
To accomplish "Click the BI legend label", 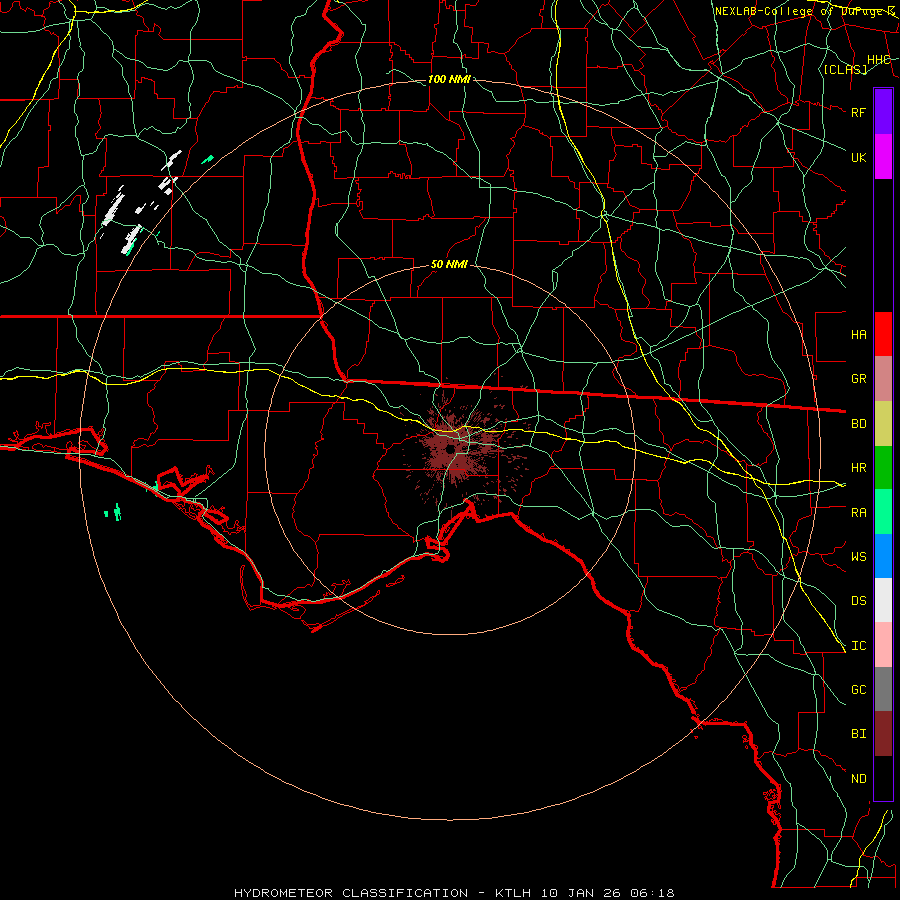I will coord(859,734).
